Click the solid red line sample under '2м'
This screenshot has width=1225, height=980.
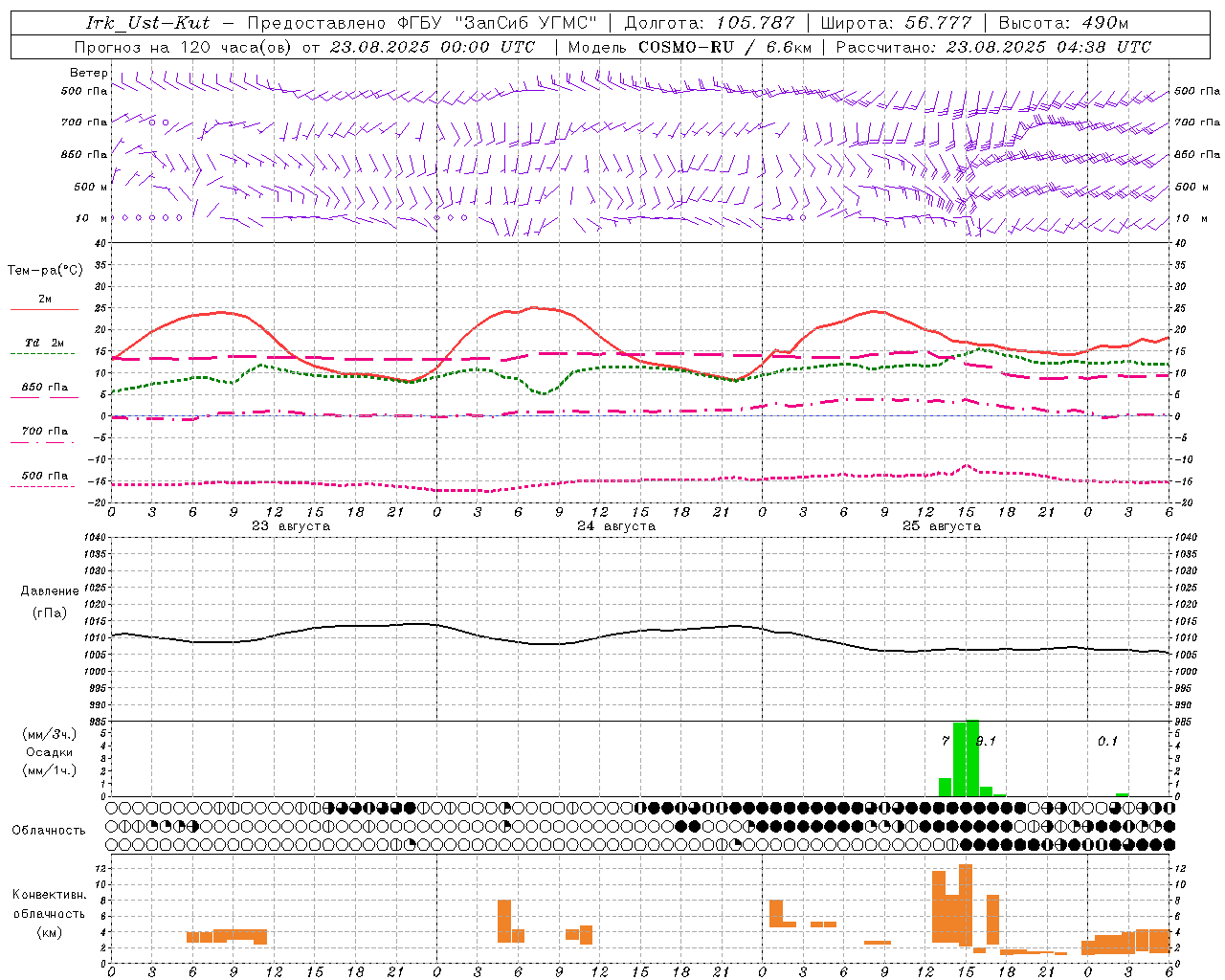(x=44, y=309)
